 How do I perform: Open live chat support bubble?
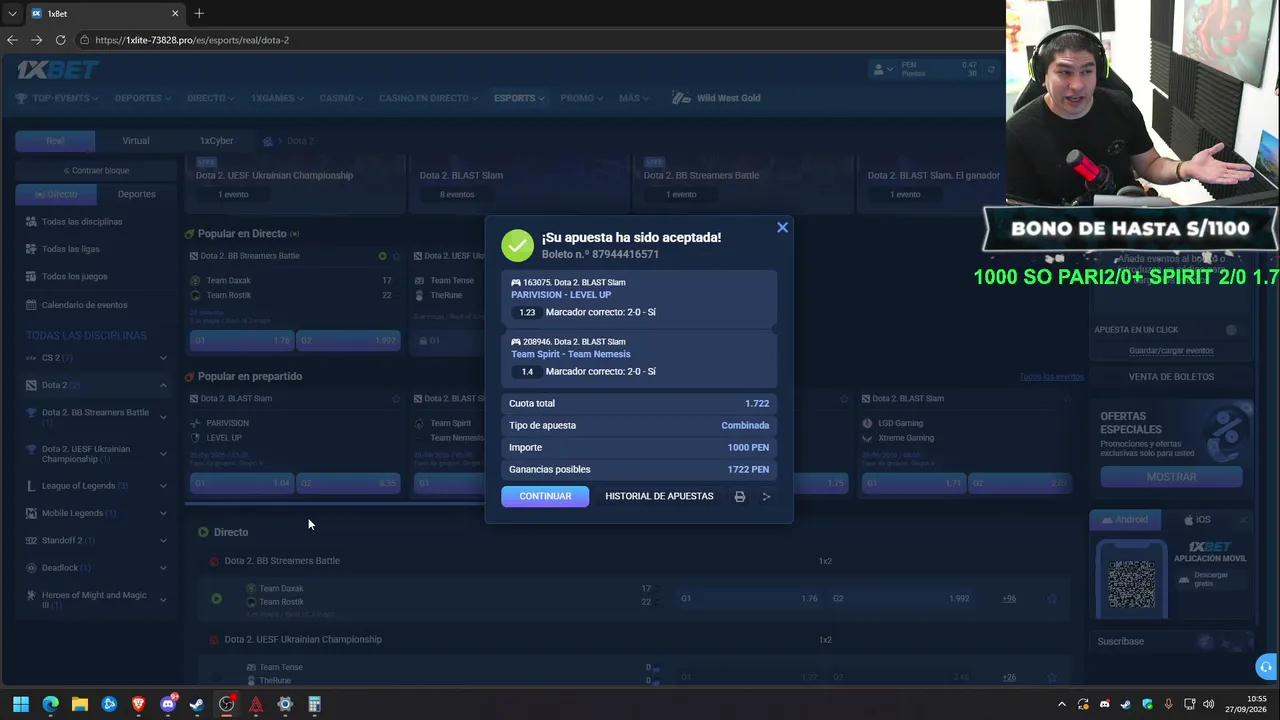tap(1266, 667)
